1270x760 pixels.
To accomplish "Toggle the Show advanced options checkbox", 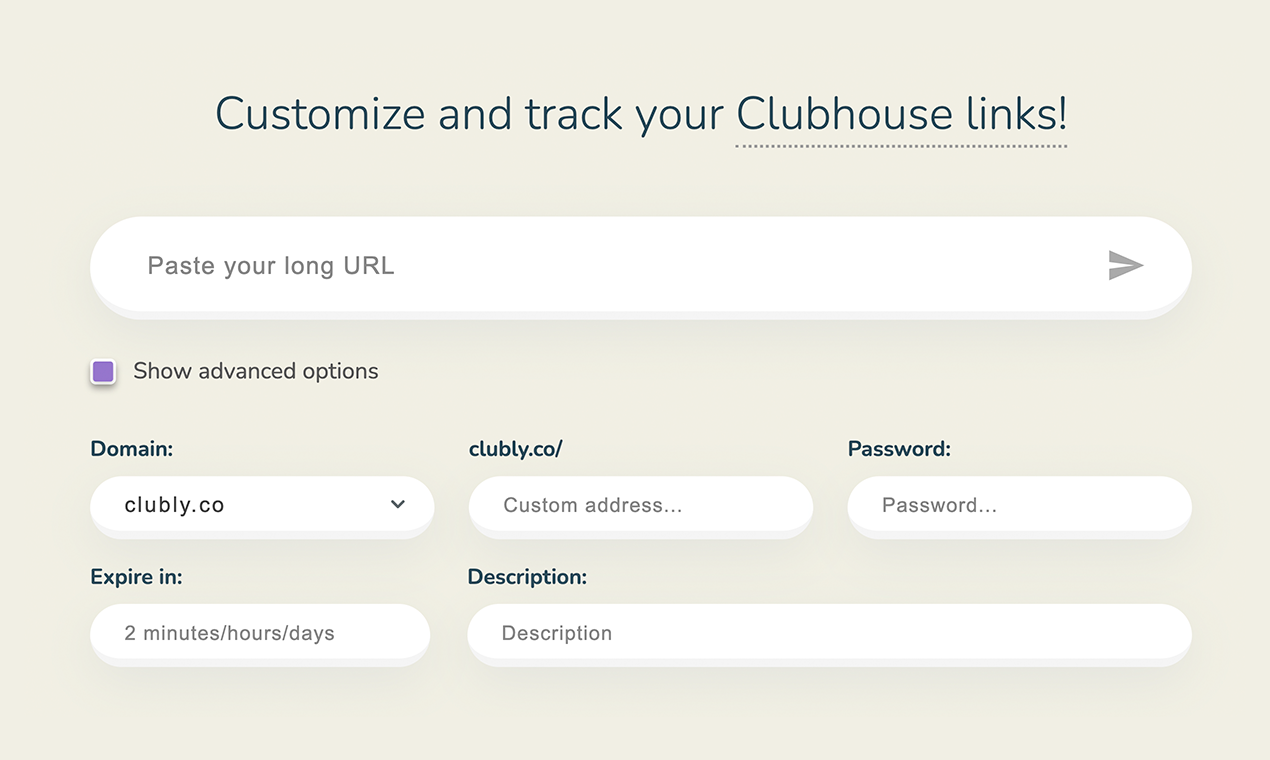I will (x=103, y=371).
